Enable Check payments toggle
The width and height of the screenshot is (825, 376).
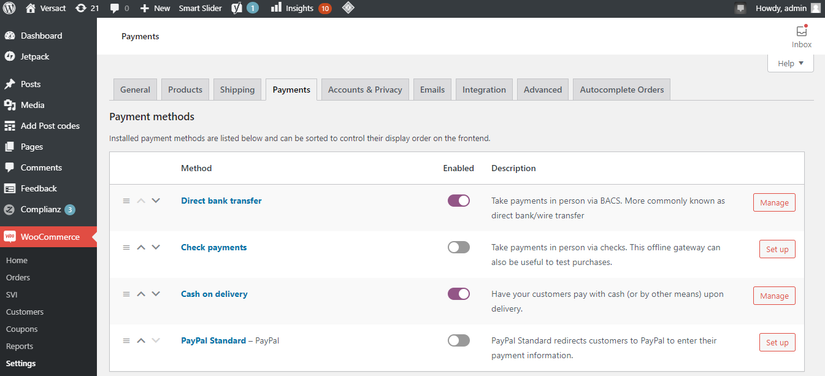click(459, 247)
